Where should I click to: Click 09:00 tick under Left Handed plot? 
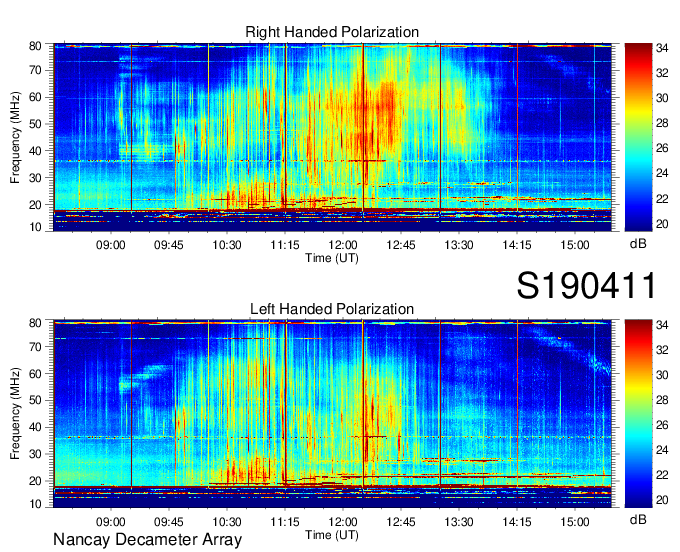pyautogui.click(x=111, y=522)
